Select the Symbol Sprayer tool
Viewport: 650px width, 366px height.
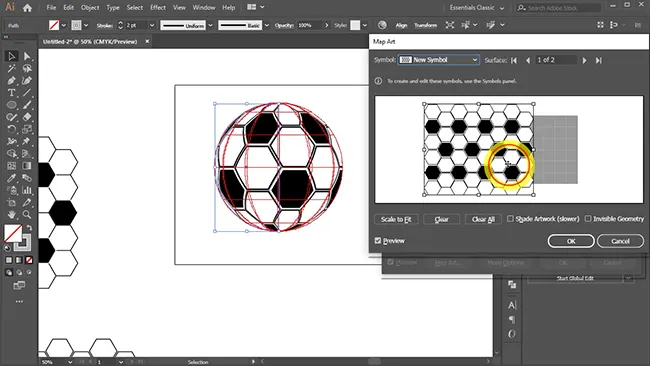click(x=12, y=190)
